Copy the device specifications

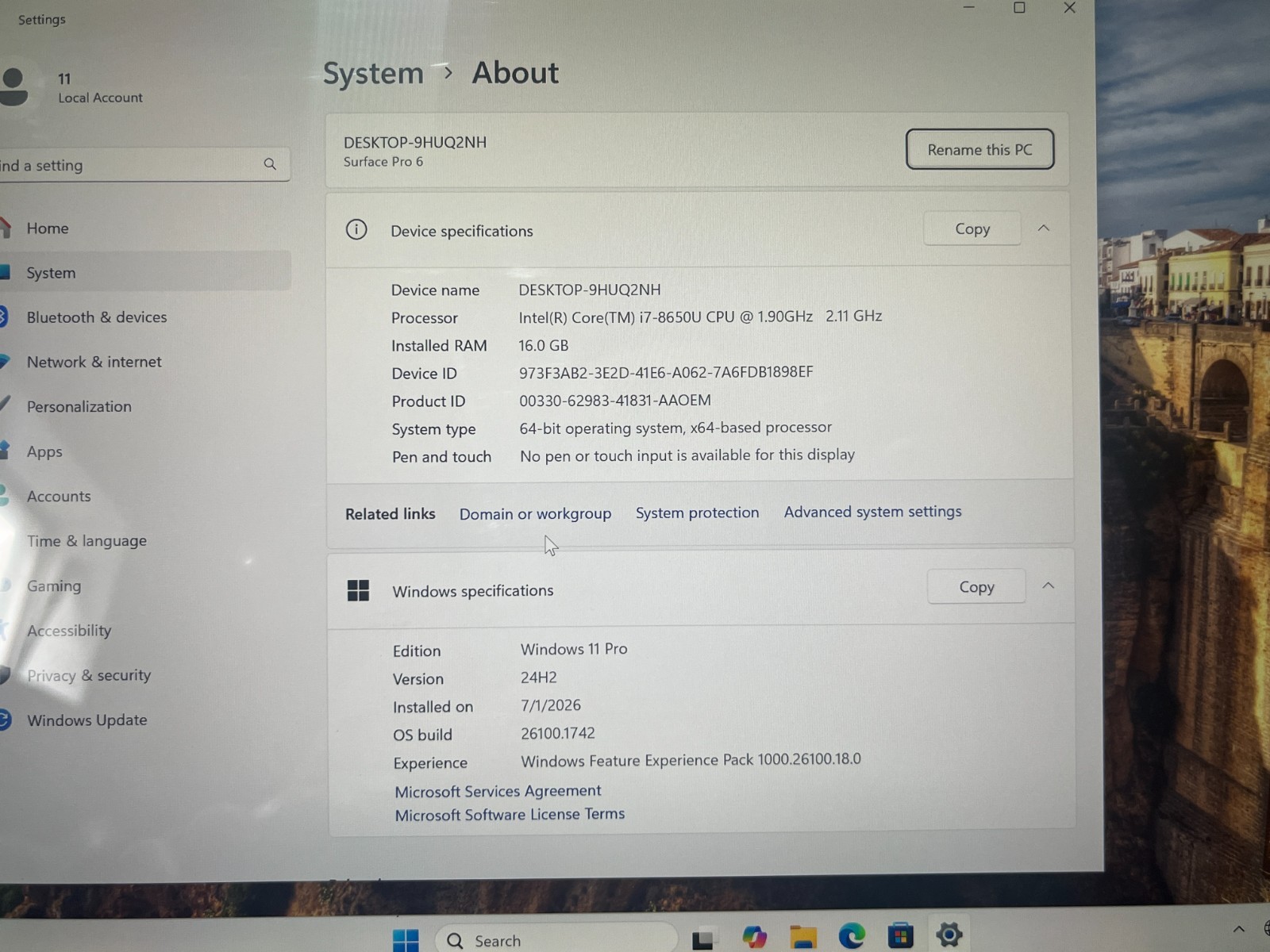point(972,228)
